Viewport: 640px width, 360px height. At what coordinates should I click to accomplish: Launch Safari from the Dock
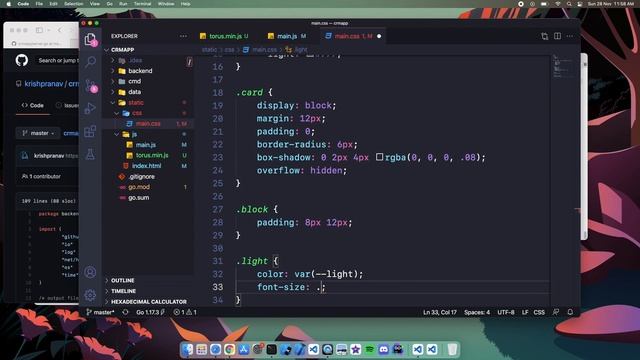(216, 349)
